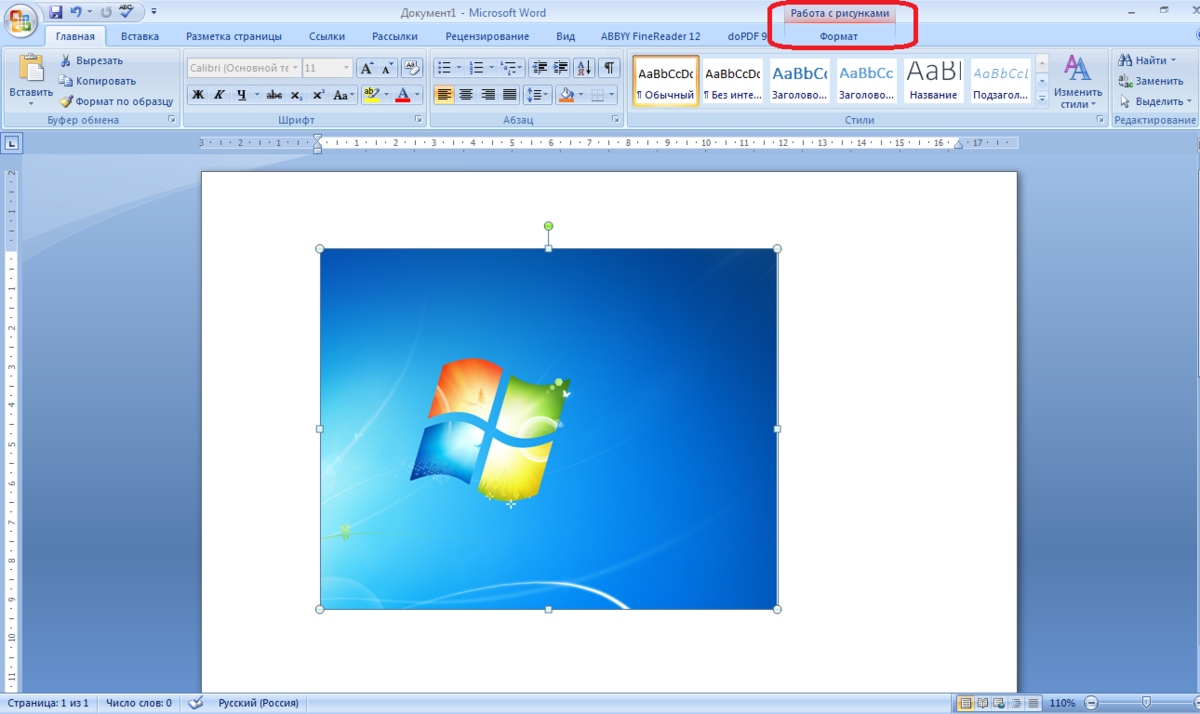The height and width of the screenshot is (714, 1200).
Task: Open the Office button menu
Action: coord(19,20)
